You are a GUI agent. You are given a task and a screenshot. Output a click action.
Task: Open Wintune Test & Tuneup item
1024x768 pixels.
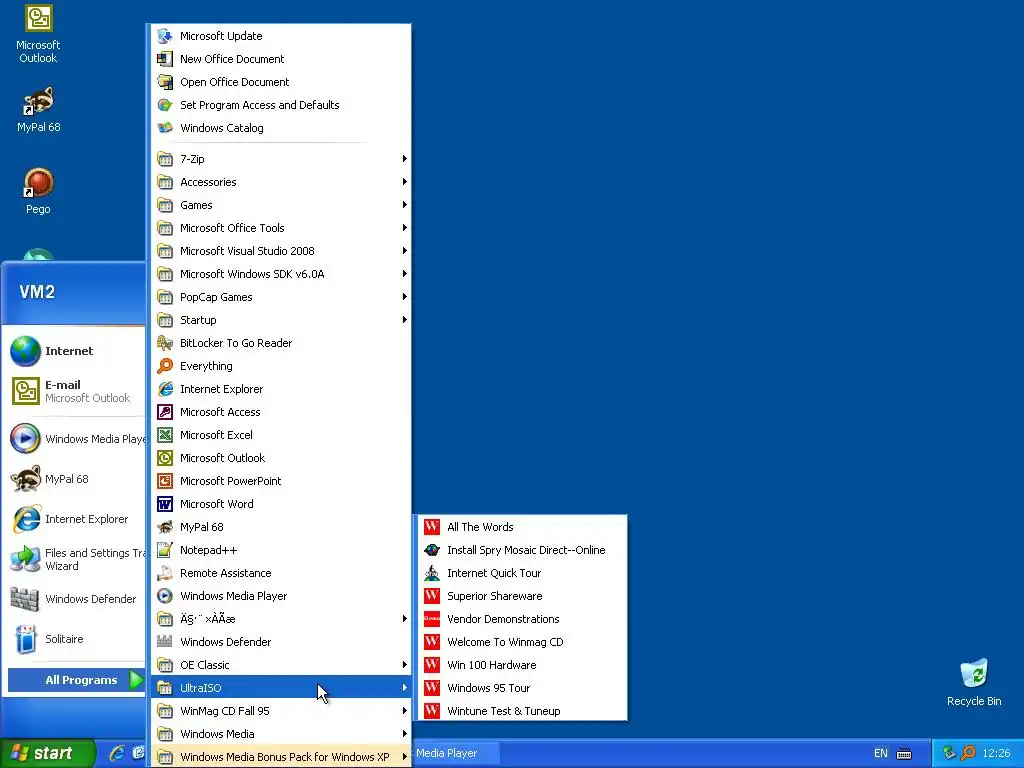pyautogui.click(x=521, y=711)
